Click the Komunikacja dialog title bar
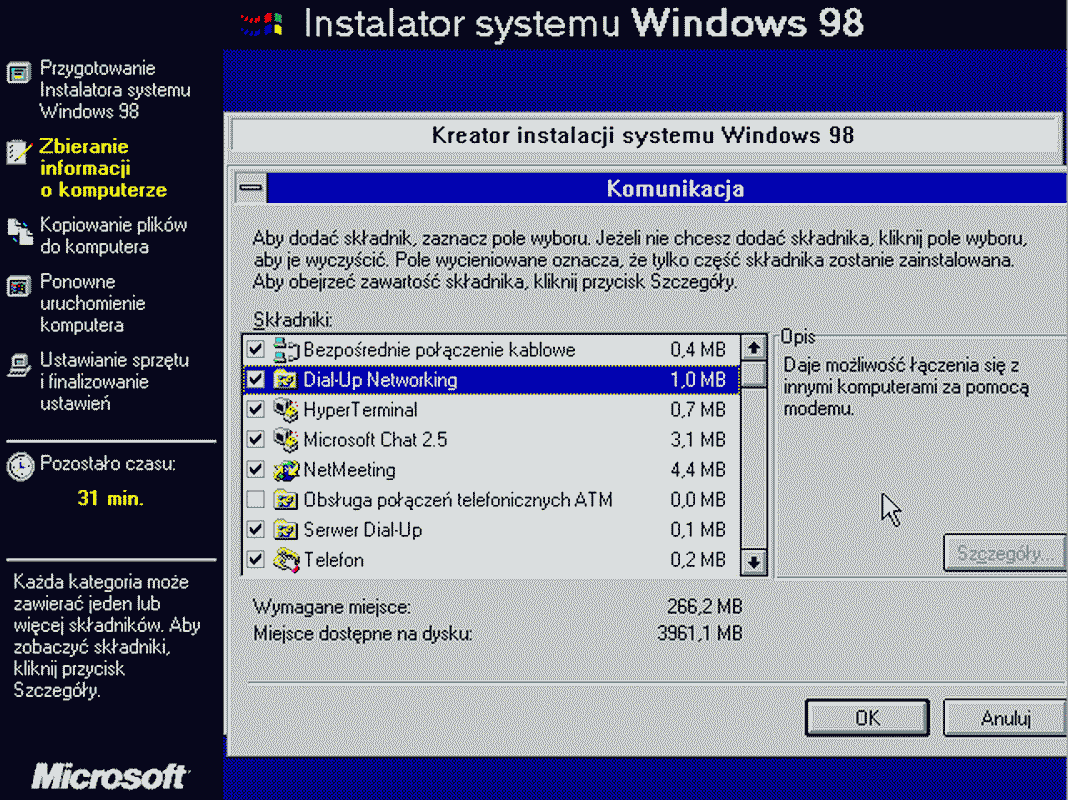 point(668,188)
